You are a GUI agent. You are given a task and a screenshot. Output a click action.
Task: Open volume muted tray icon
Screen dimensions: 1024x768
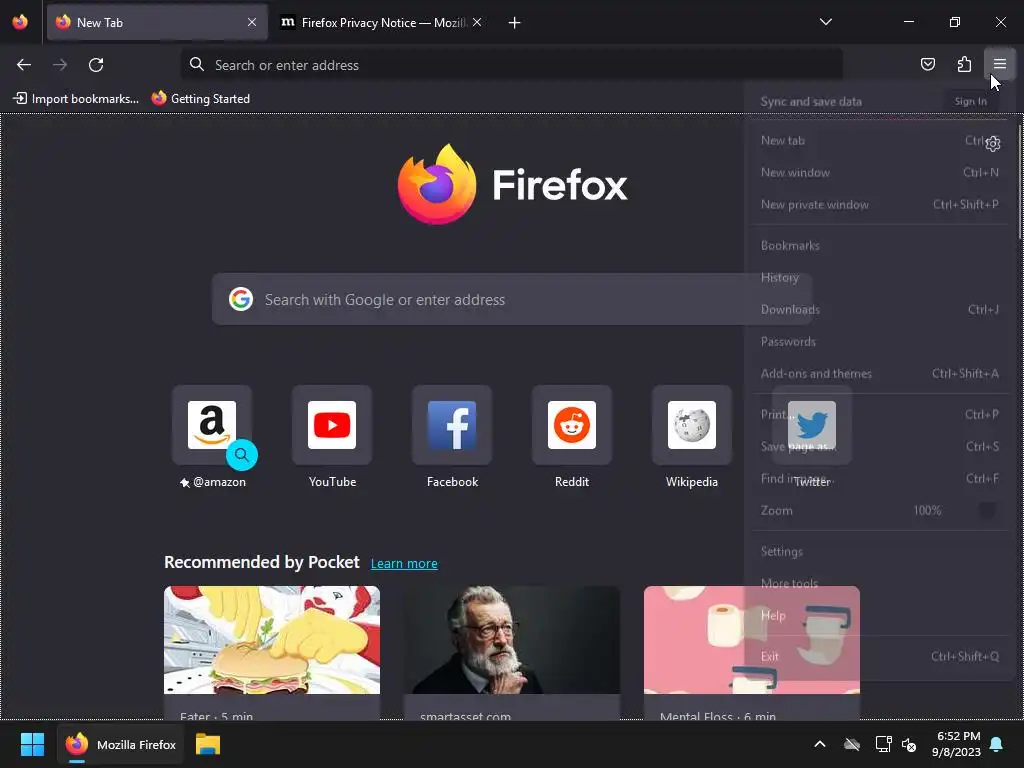pos(908,744)
